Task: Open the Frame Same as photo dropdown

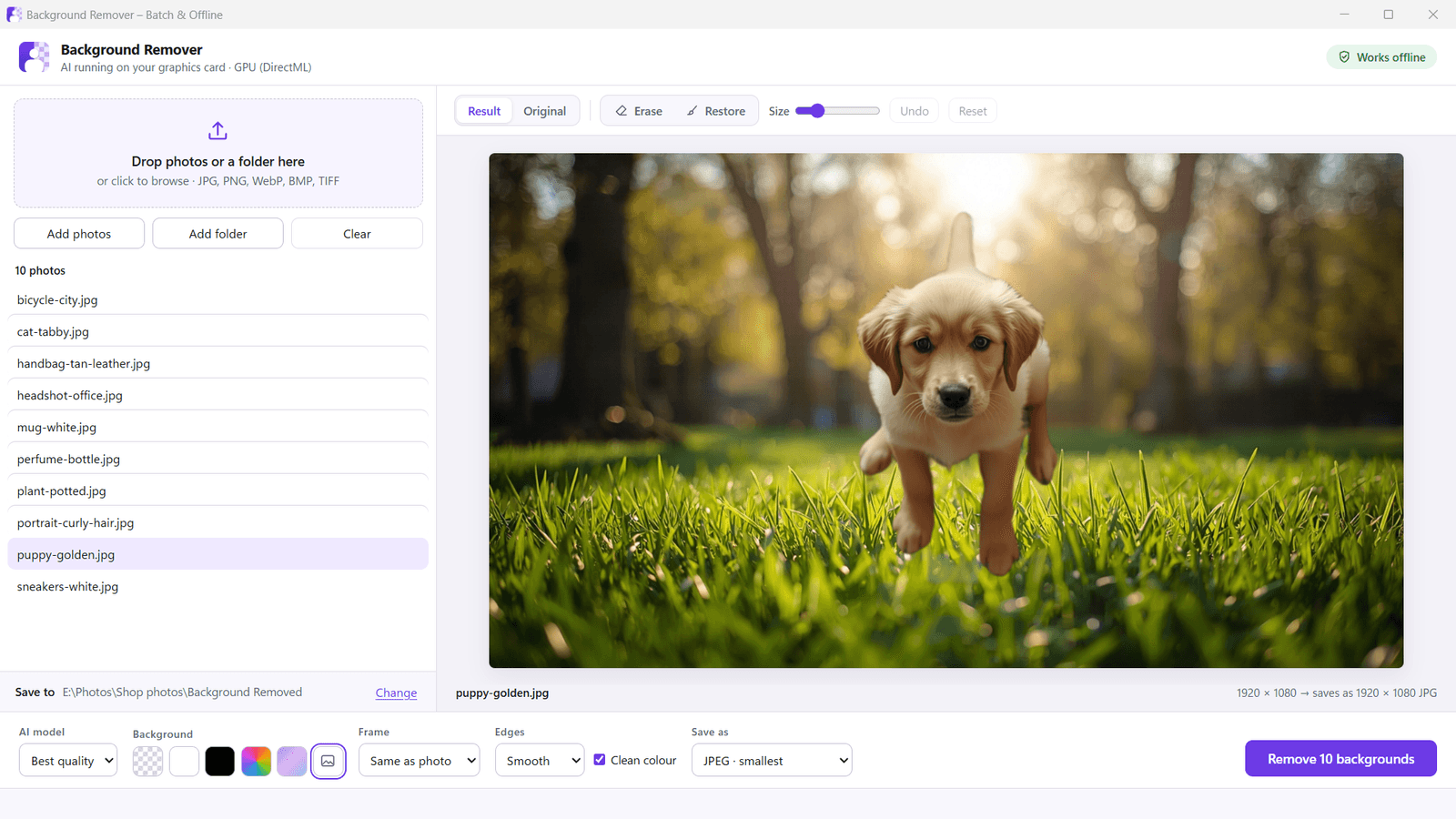Action: tap(419, 761)
